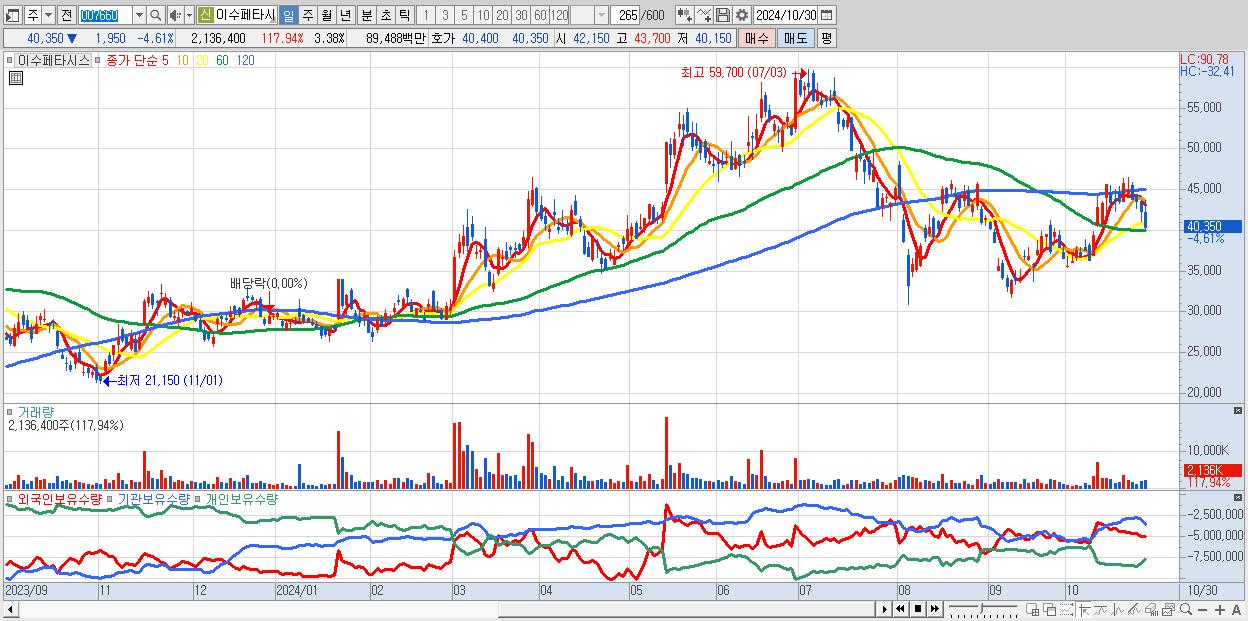The width and height of the screenshot is (1248, 621).
Task: Toggle the 기관보유수량 legend marker
Action: pos(111,499)
